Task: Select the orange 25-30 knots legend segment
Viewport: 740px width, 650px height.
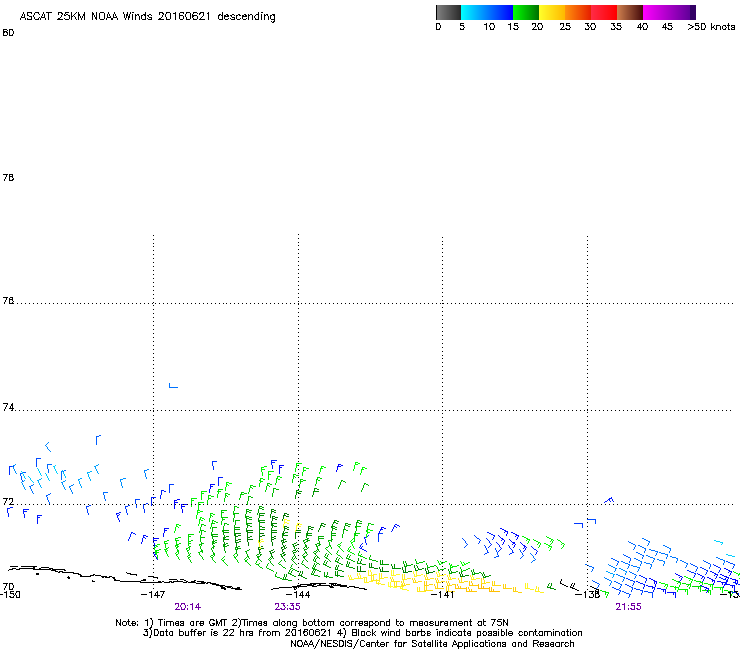Action: tap(578, 12)
